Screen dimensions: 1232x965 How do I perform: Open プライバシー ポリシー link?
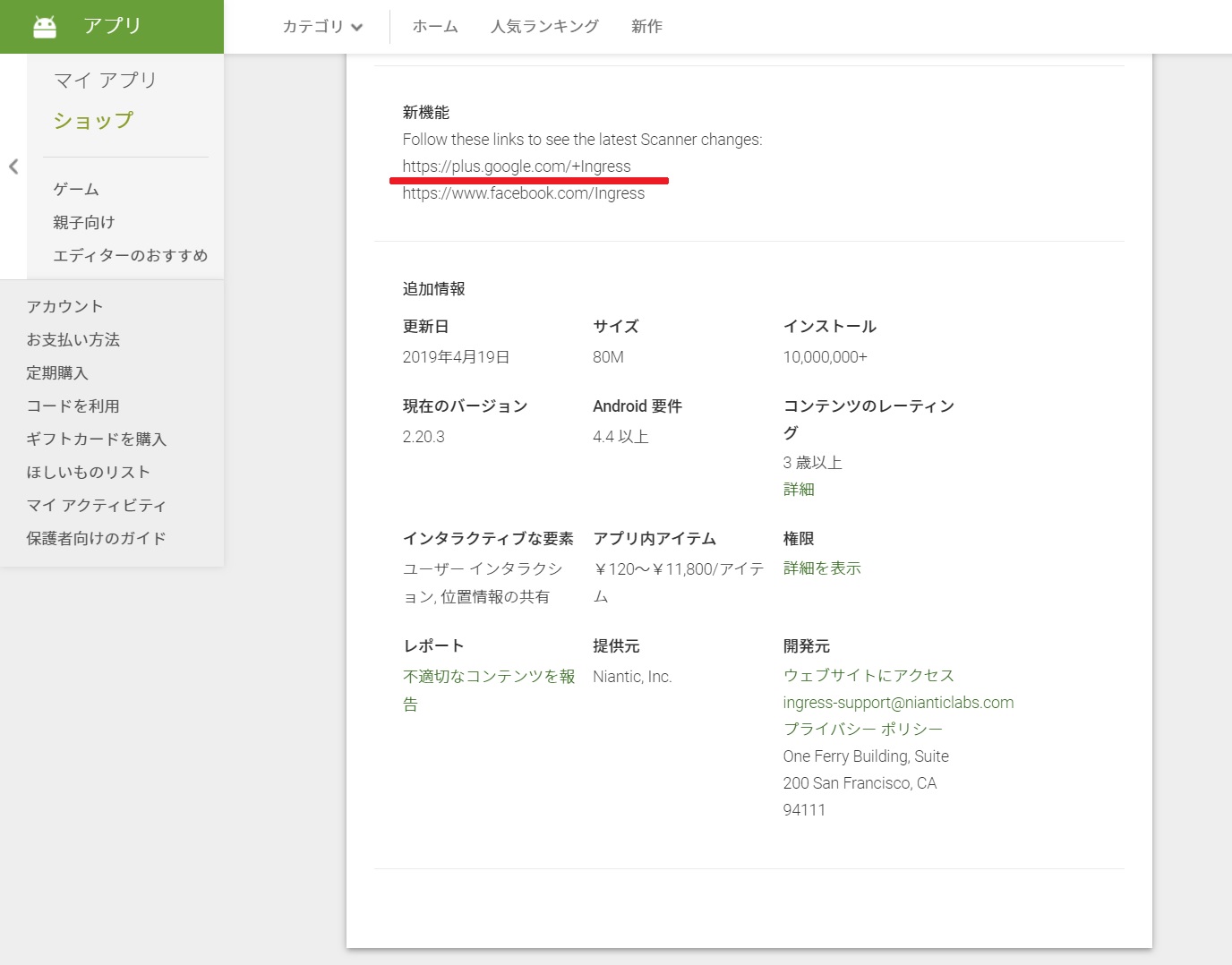(863, 729)
